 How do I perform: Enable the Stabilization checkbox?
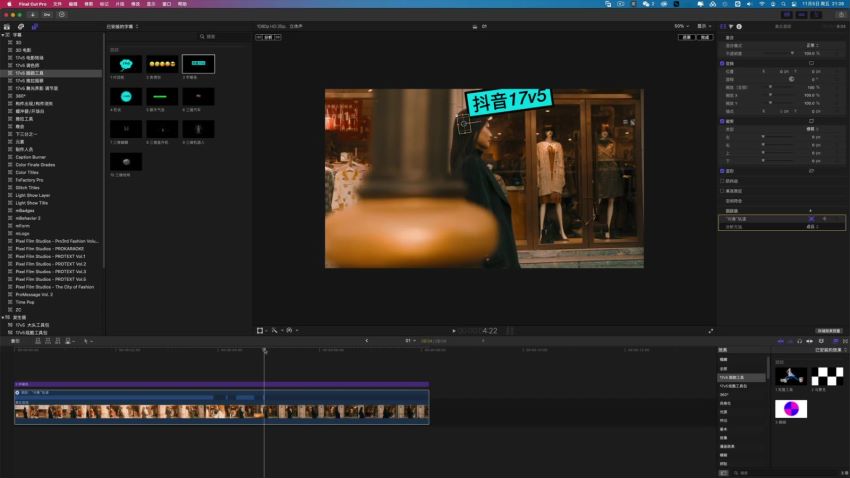(722, 181)
